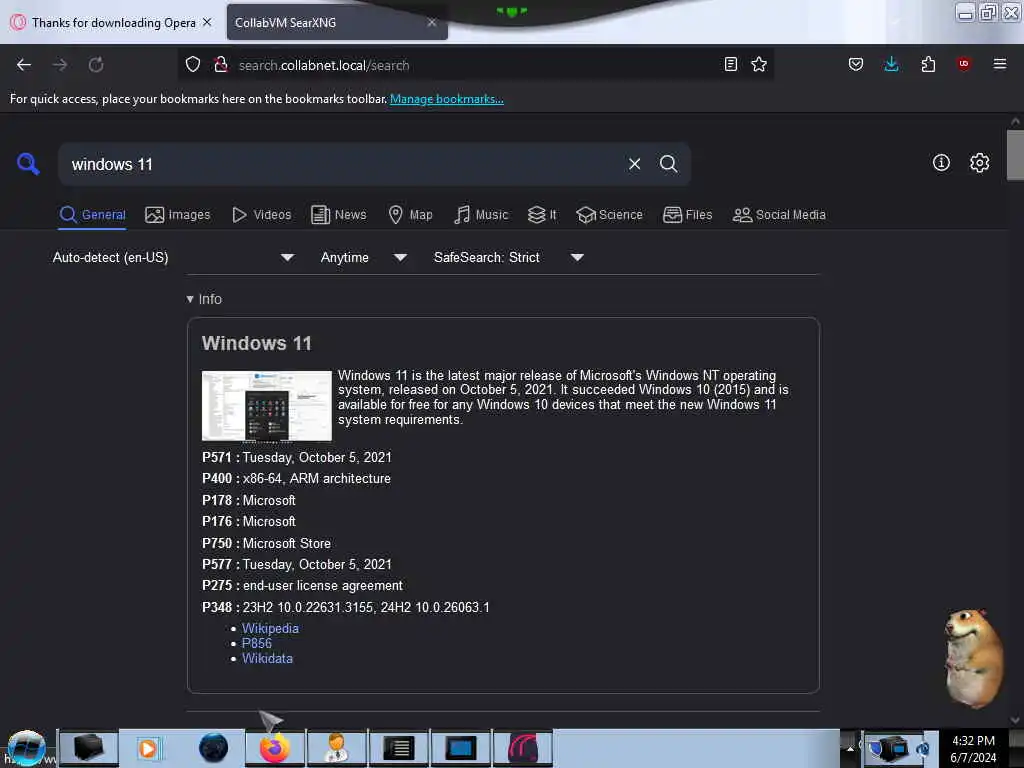Select the Images search category

tap(178, 215)
